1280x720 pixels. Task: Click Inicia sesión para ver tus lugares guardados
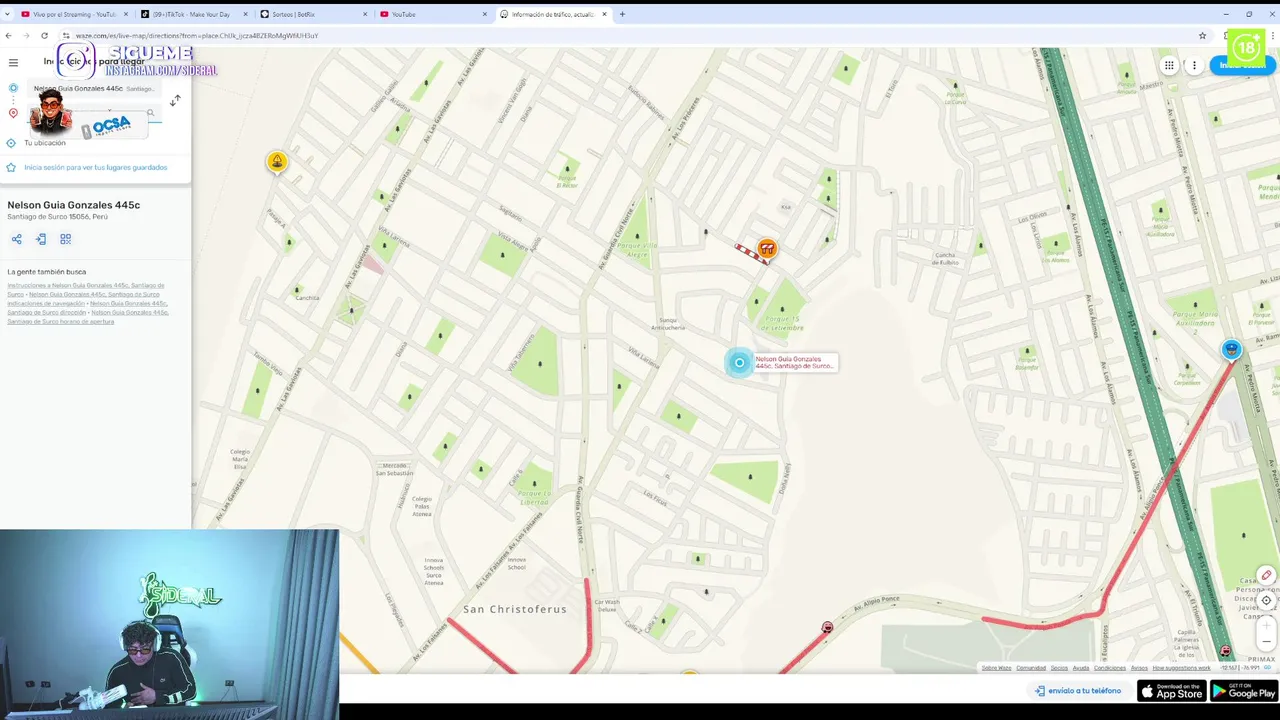[96, 167]
